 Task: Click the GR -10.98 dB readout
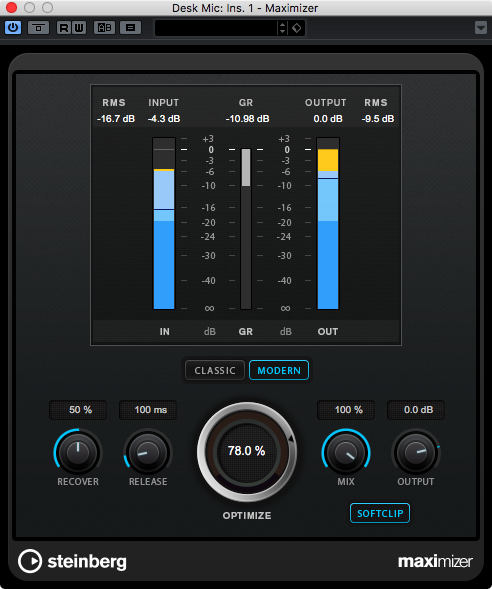click(247, 119)
